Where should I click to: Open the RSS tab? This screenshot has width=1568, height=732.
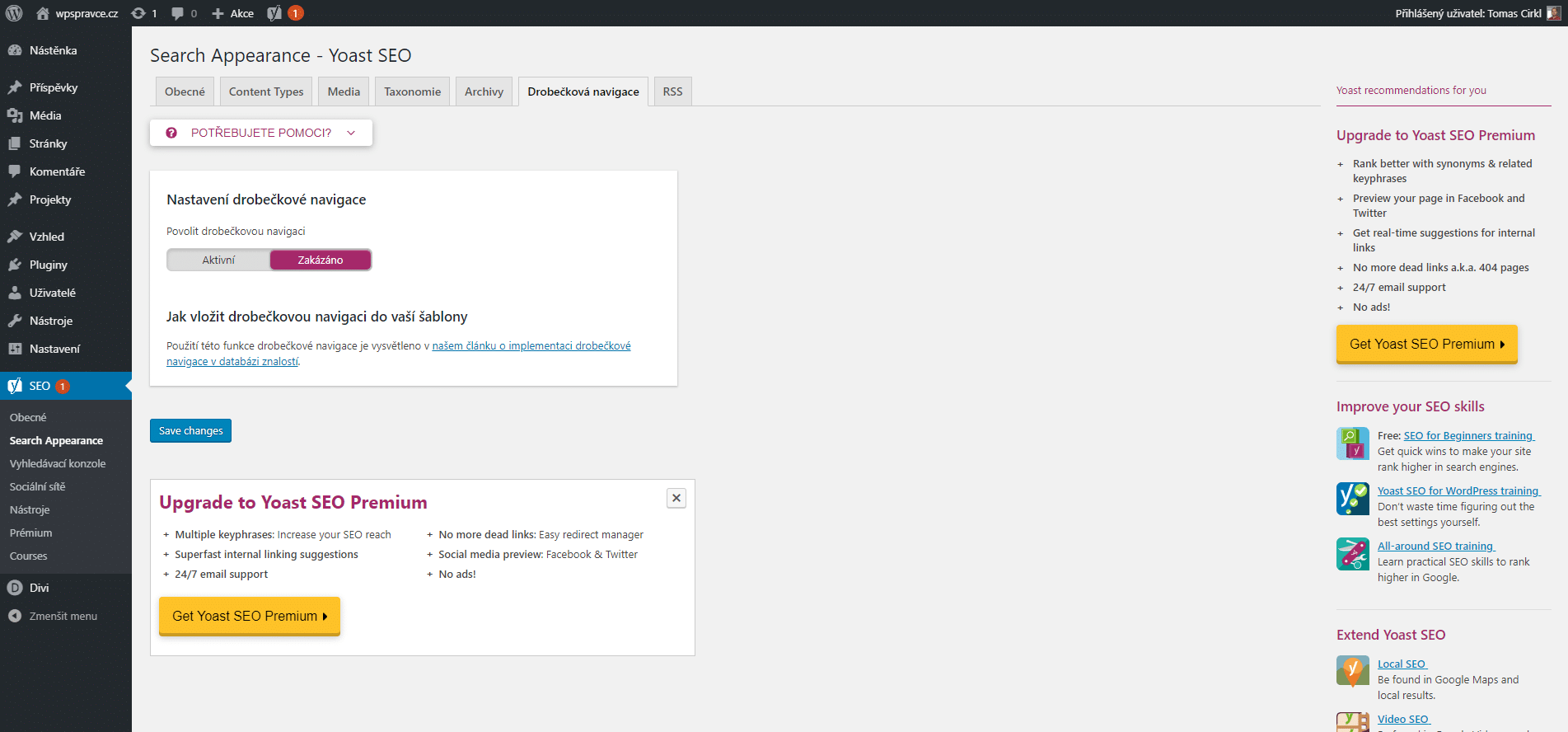672,91
